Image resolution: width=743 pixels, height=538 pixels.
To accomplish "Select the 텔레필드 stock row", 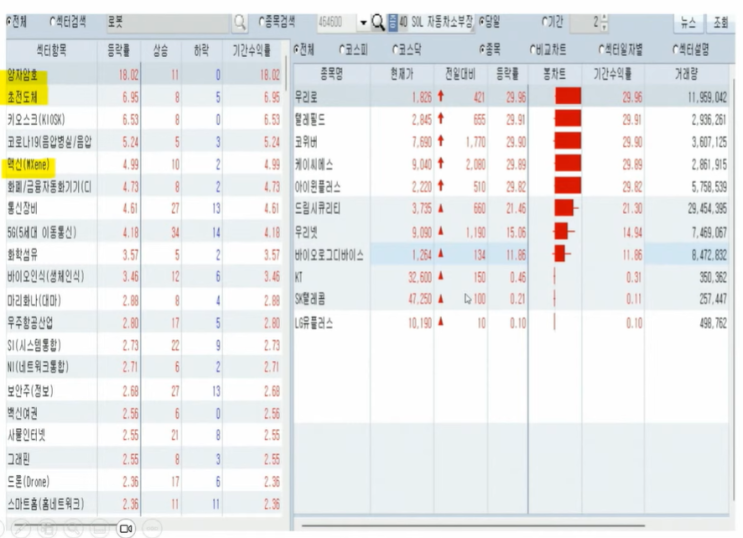I will [x=511, y=119].
